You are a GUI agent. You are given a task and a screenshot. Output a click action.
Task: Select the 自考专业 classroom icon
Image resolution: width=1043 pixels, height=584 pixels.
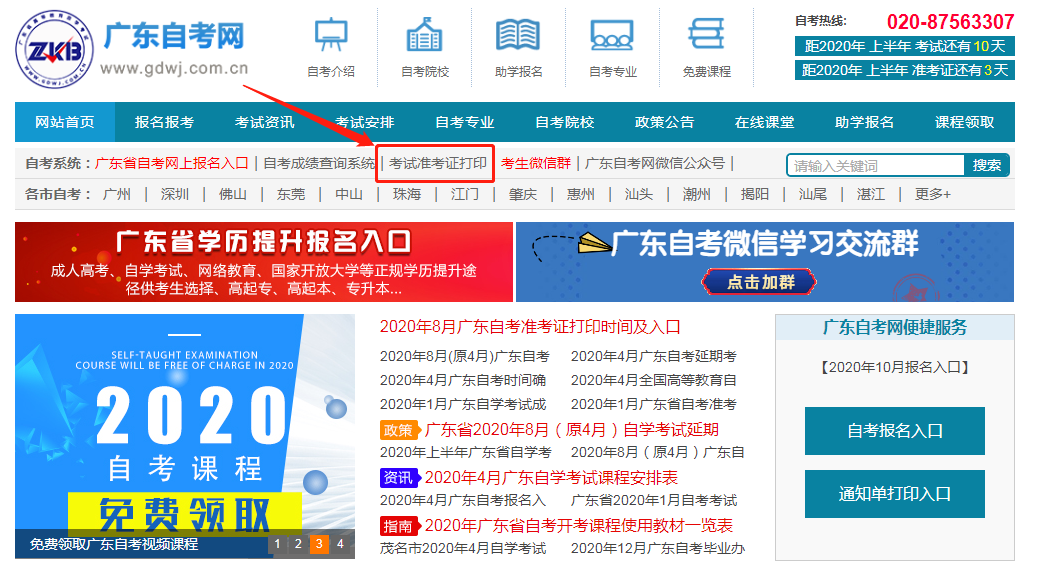click(x=612, y=35)
